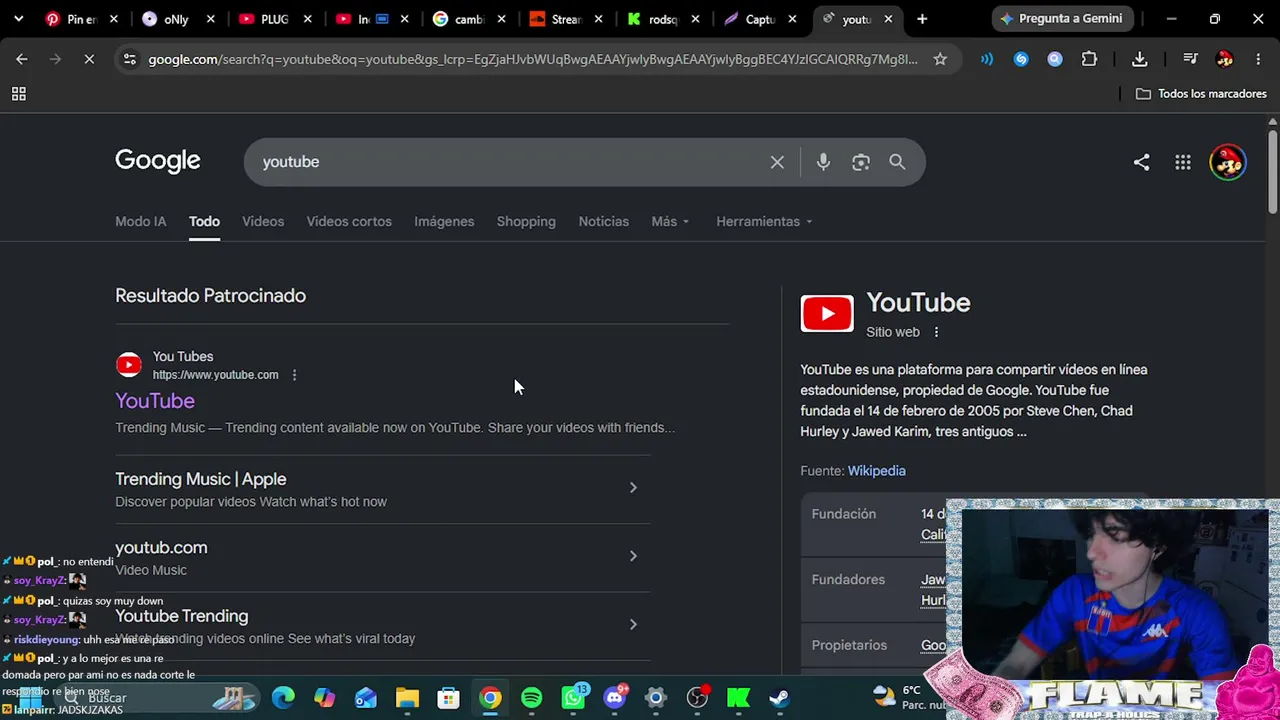
Task: Launch Microsoft Edge from the taskbar
Action: click(283, 697)
